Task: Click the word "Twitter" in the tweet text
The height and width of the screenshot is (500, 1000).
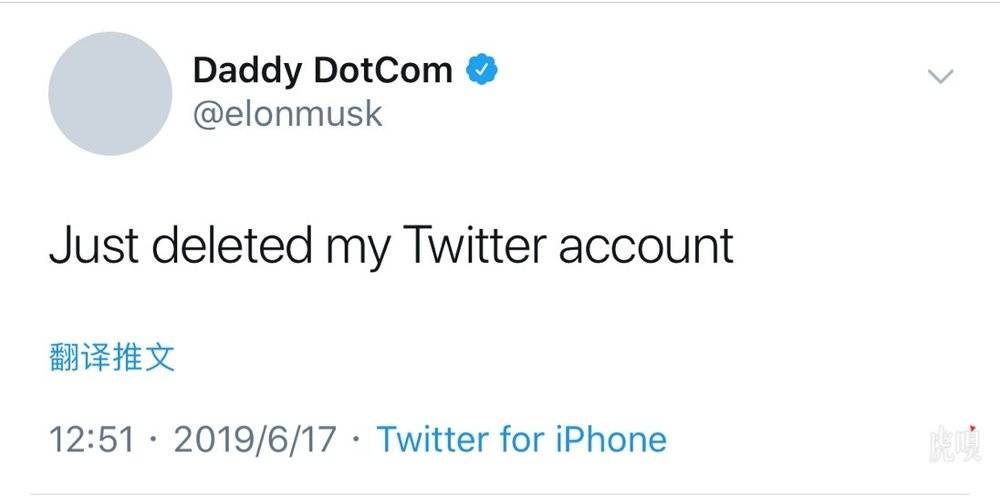Action: [x=475, y=245]
